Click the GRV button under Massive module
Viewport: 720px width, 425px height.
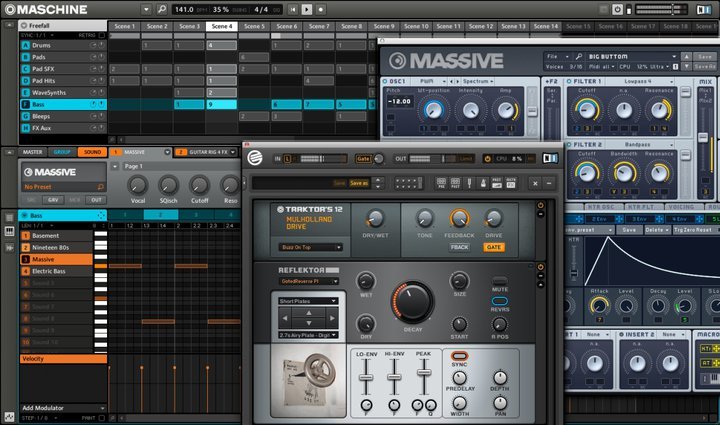pyautogui.click(x=53, y=200)
